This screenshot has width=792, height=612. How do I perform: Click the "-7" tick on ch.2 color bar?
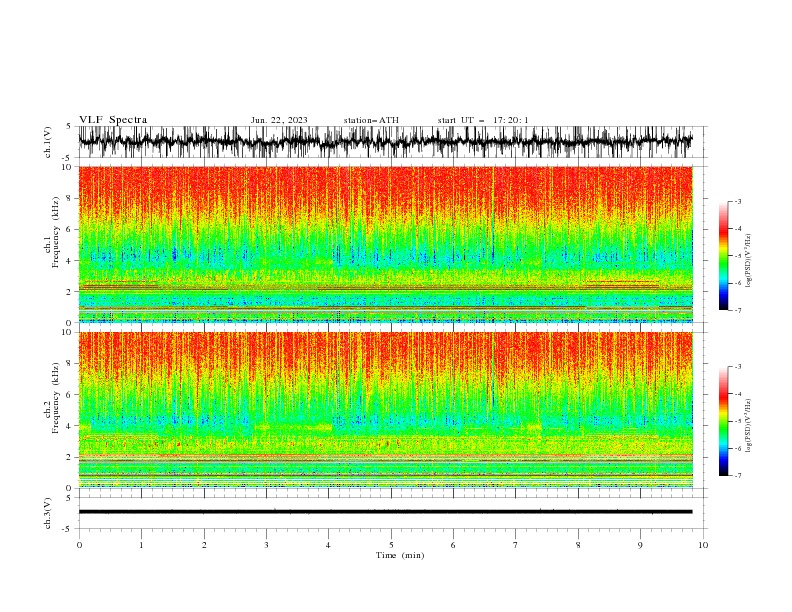coord(738,476)
